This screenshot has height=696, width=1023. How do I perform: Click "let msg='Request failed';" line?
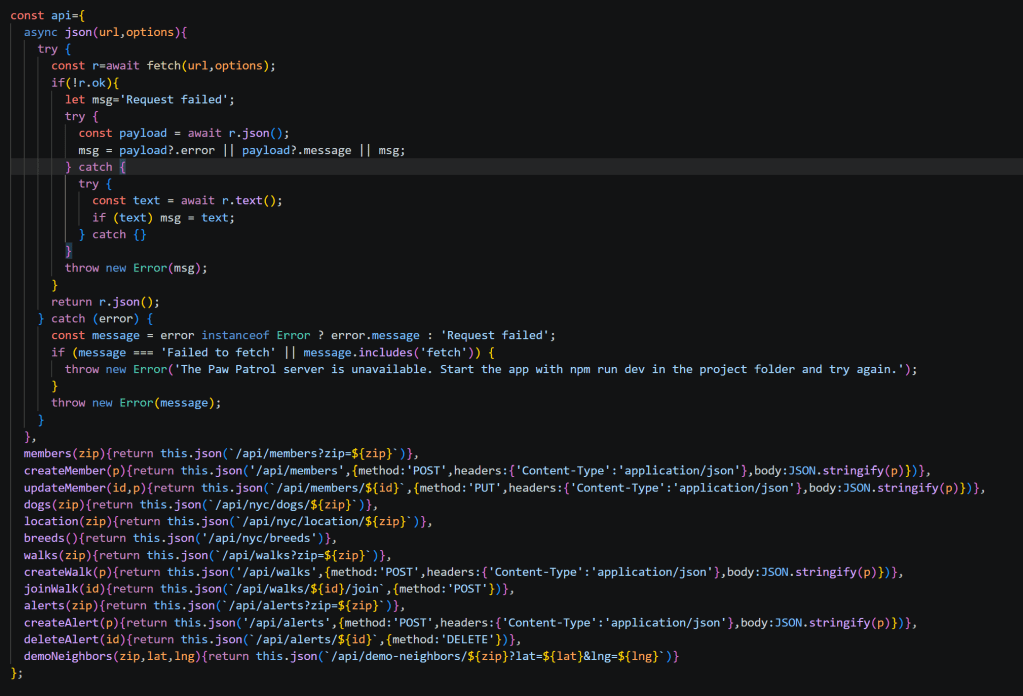tap(149, 99)
